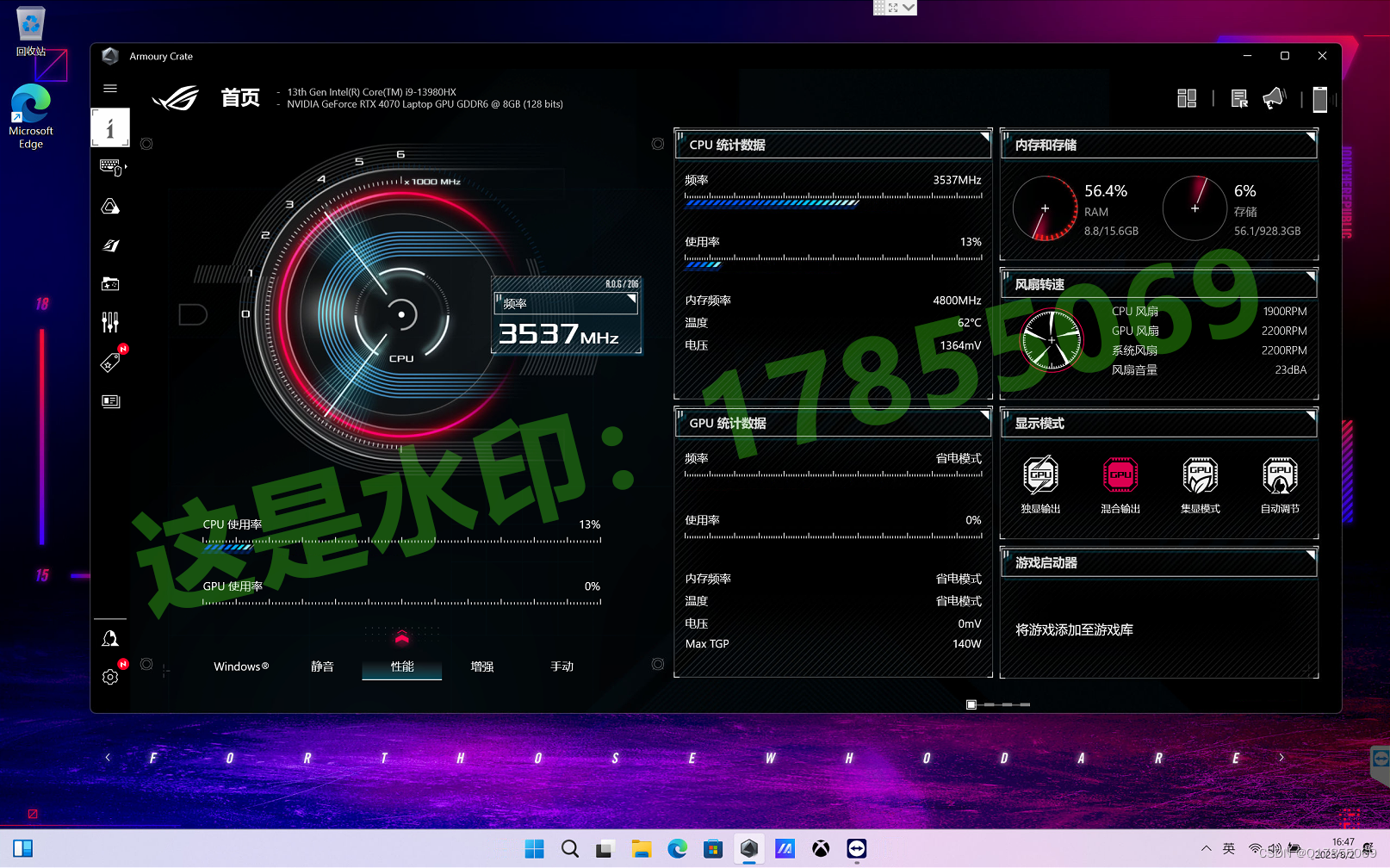Expand the 内存和存储 panel corner
The width and height of the screenshot is (1390, 868).
pyautogui.click(x=1311, y=136)
